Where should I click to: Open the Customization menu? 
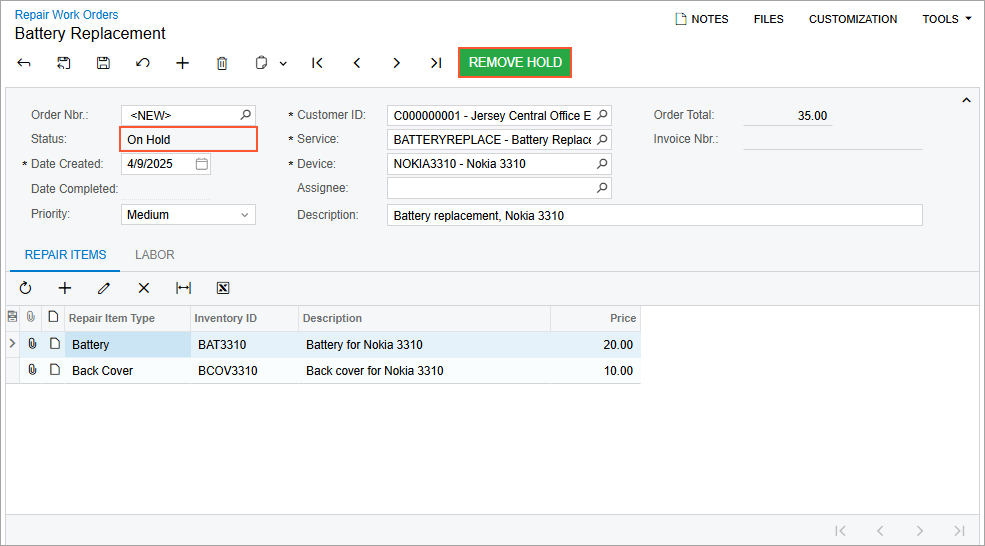(853, 19)
